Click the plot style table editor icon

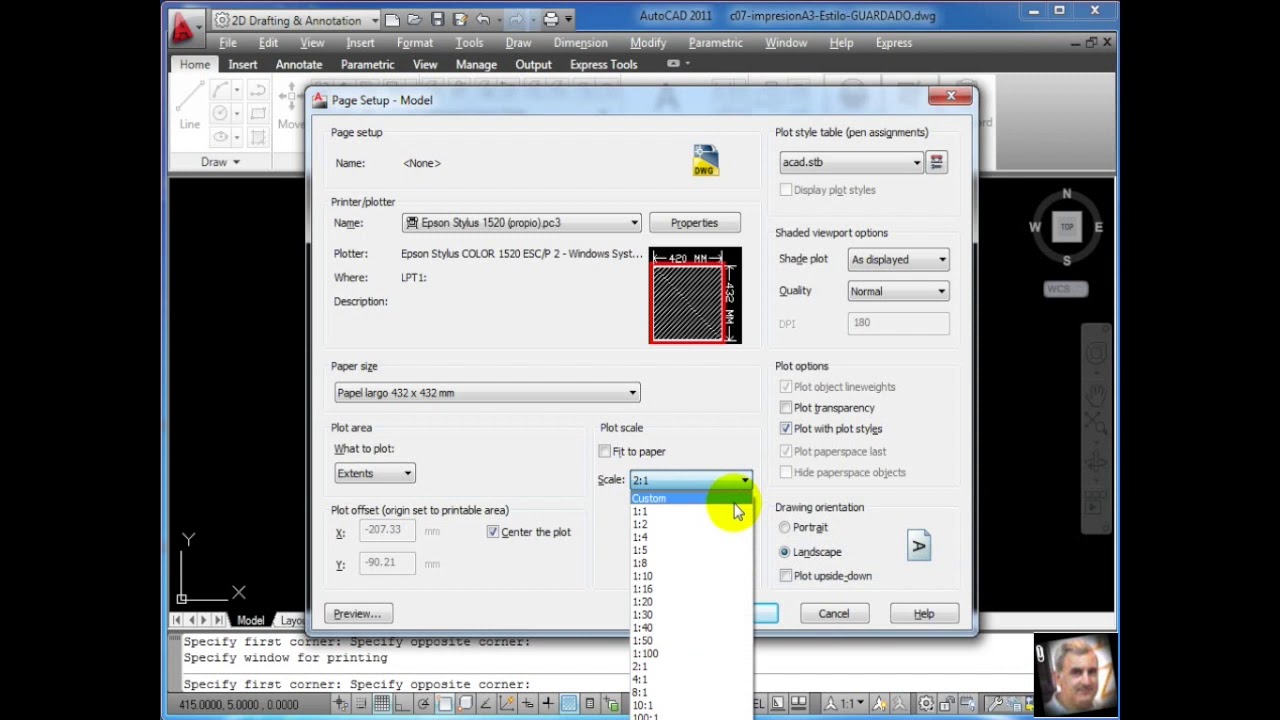[x=936, y=162]
